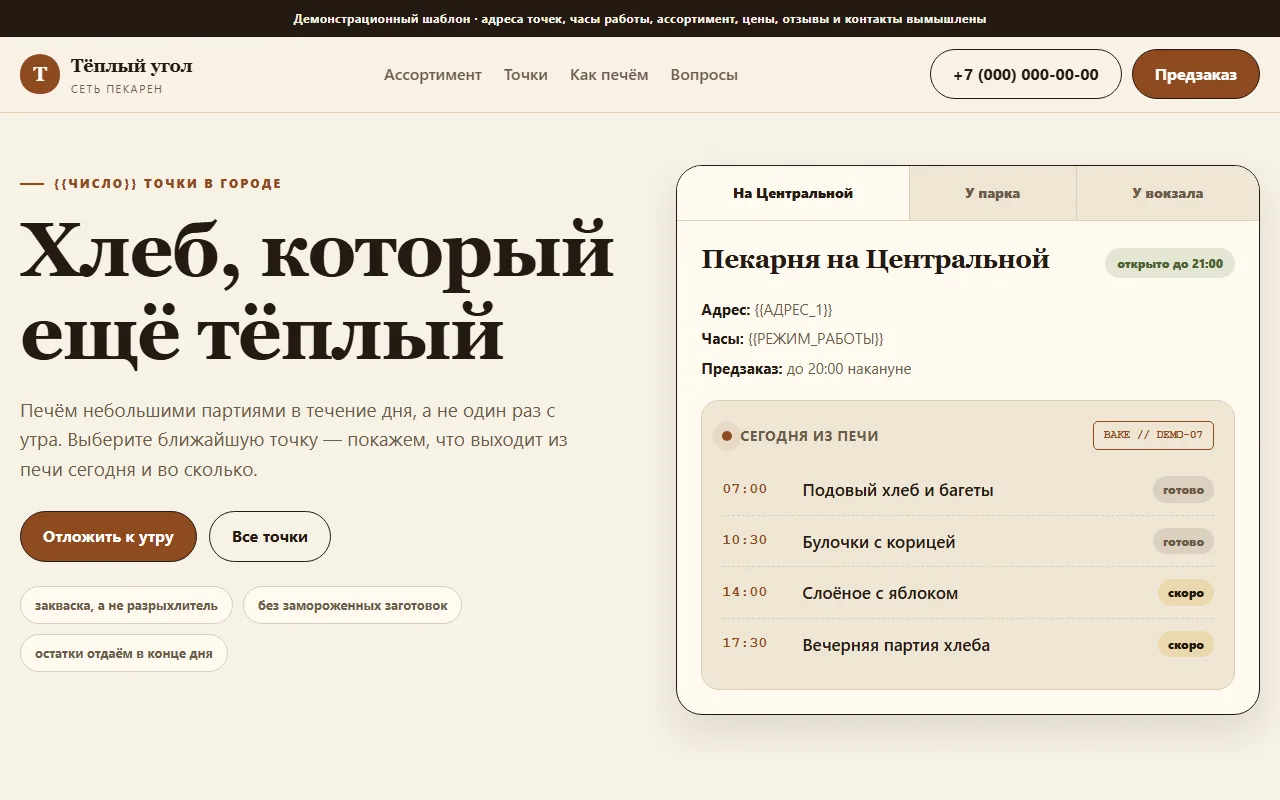Image resolution: width=1280 pixels, height=800 pixels.
Task: Click the «без замороженных заготовок» chip
Action: pyautogui.click(x=353, y=605)
